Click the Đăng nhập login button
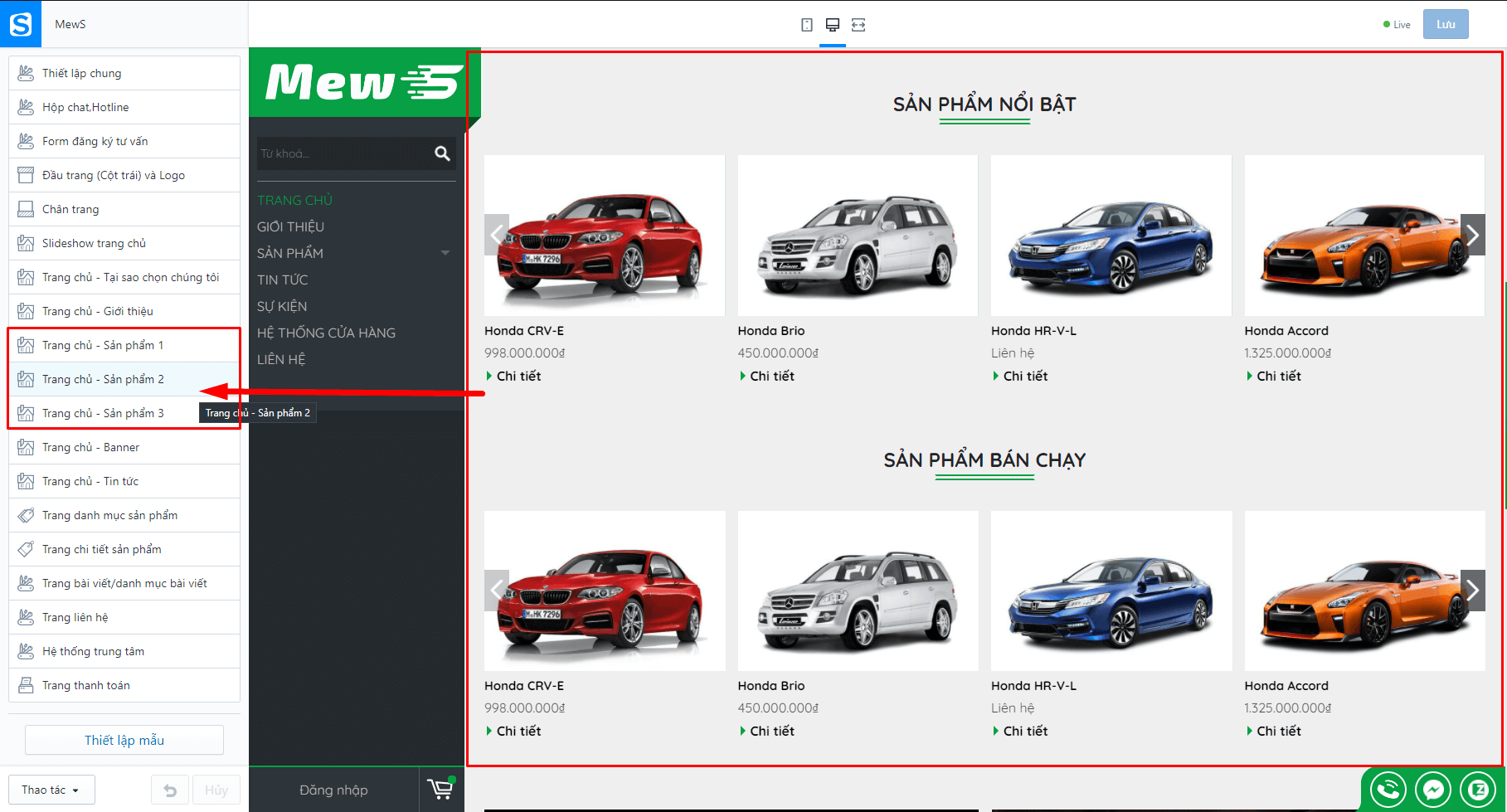1507x812 pixels. click(x=333, y=790)
